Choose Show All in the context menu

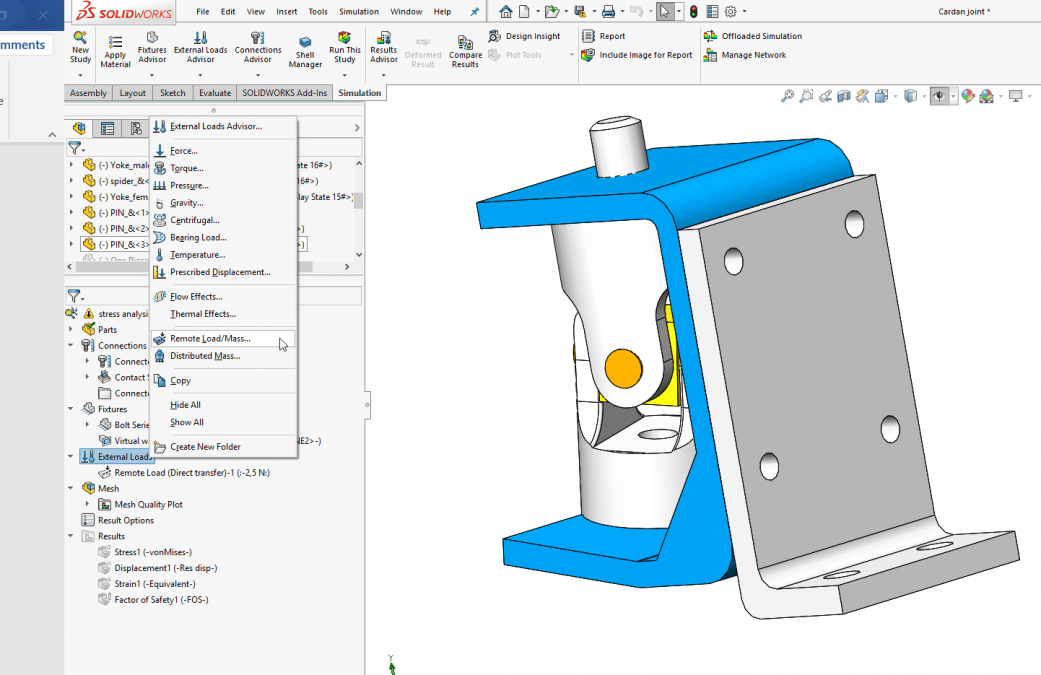click(x=186, y=422)
